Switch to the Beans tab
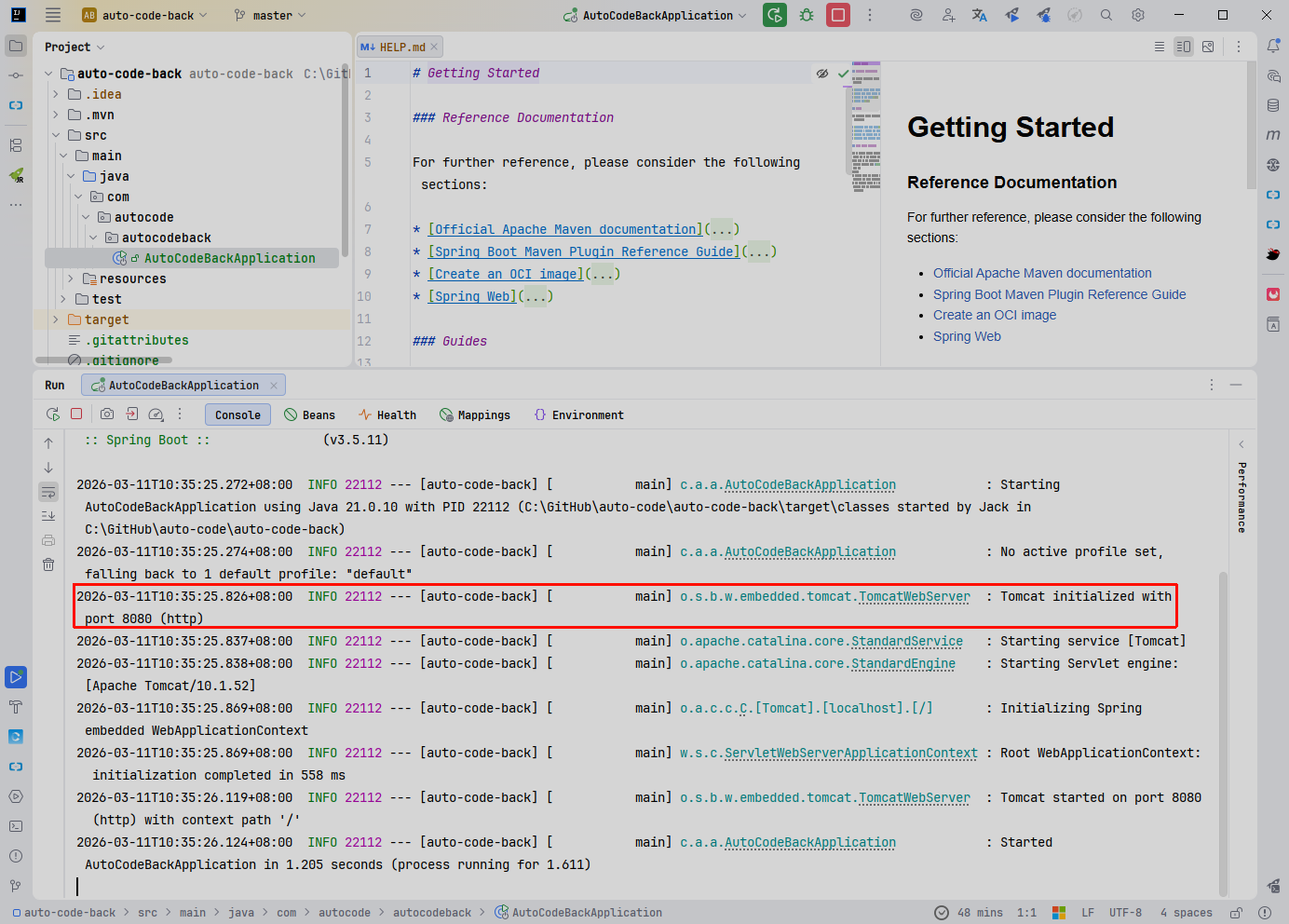This screenshot has height=924, width=1289. click(x=309, y=414)
